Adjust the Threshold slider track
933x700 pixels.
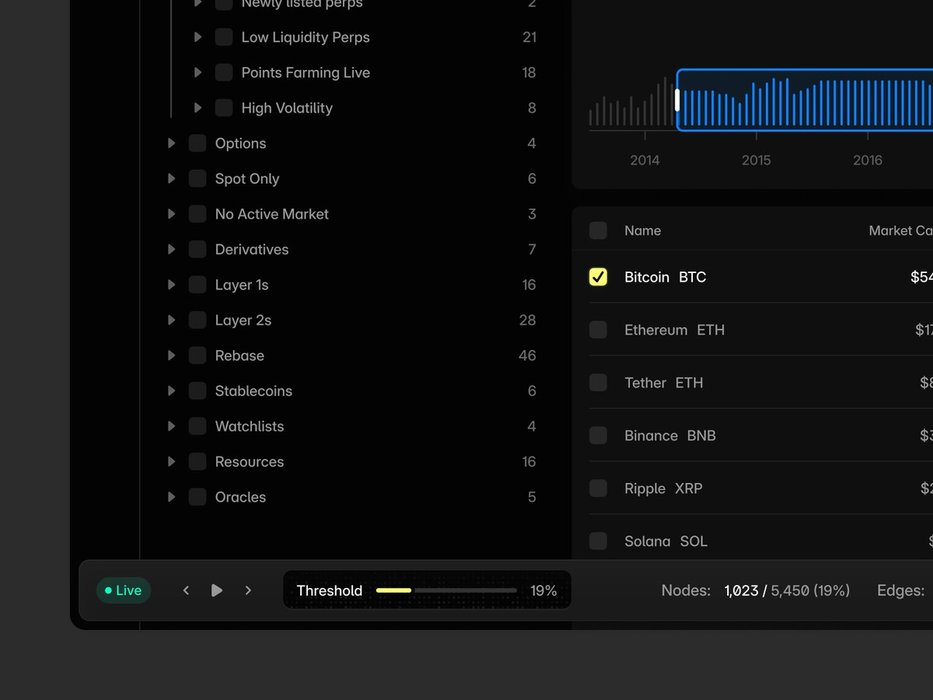446,591
